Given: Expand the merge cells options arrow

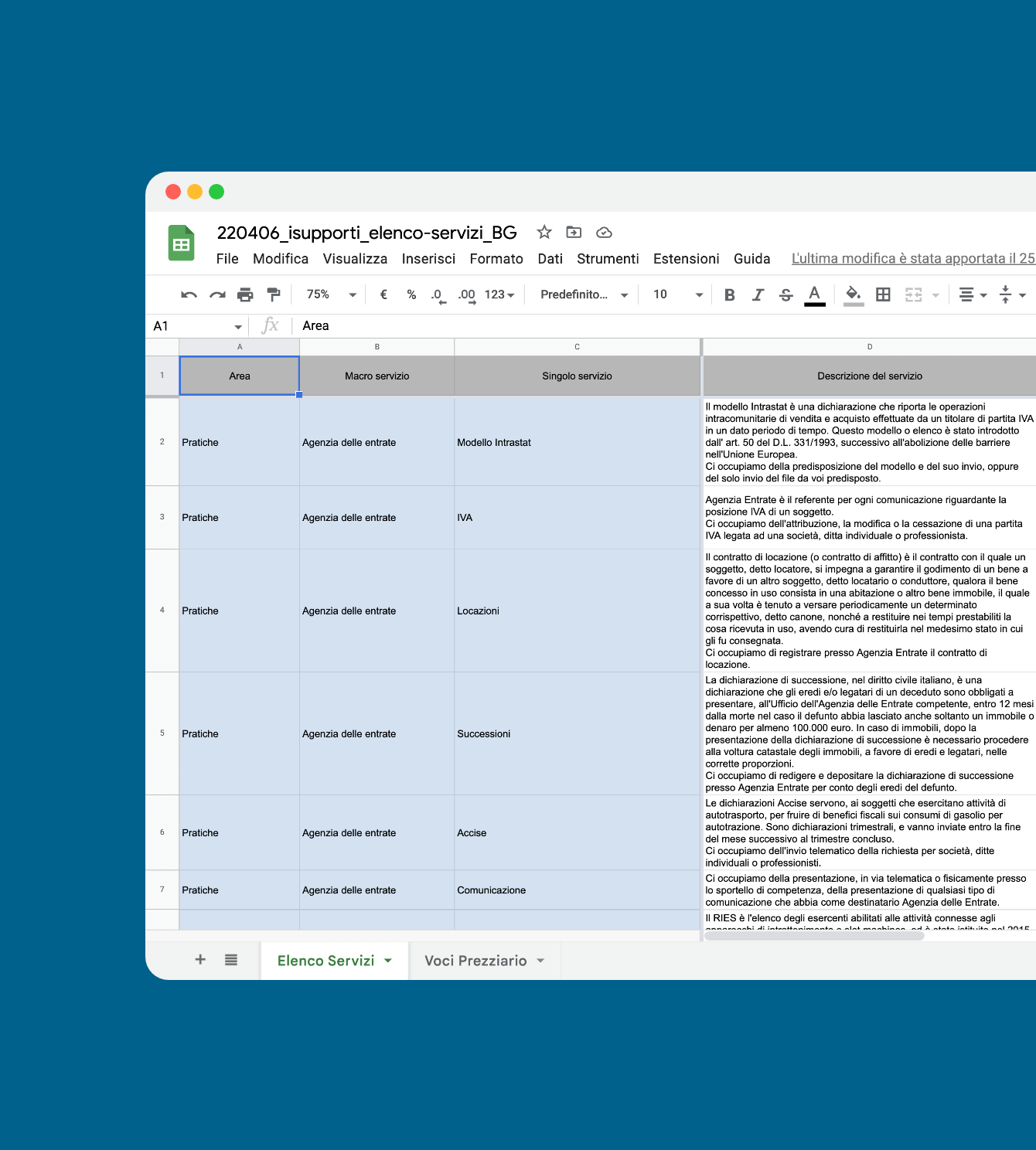Looking at the screenshot, I should click(x=935, y=295).
